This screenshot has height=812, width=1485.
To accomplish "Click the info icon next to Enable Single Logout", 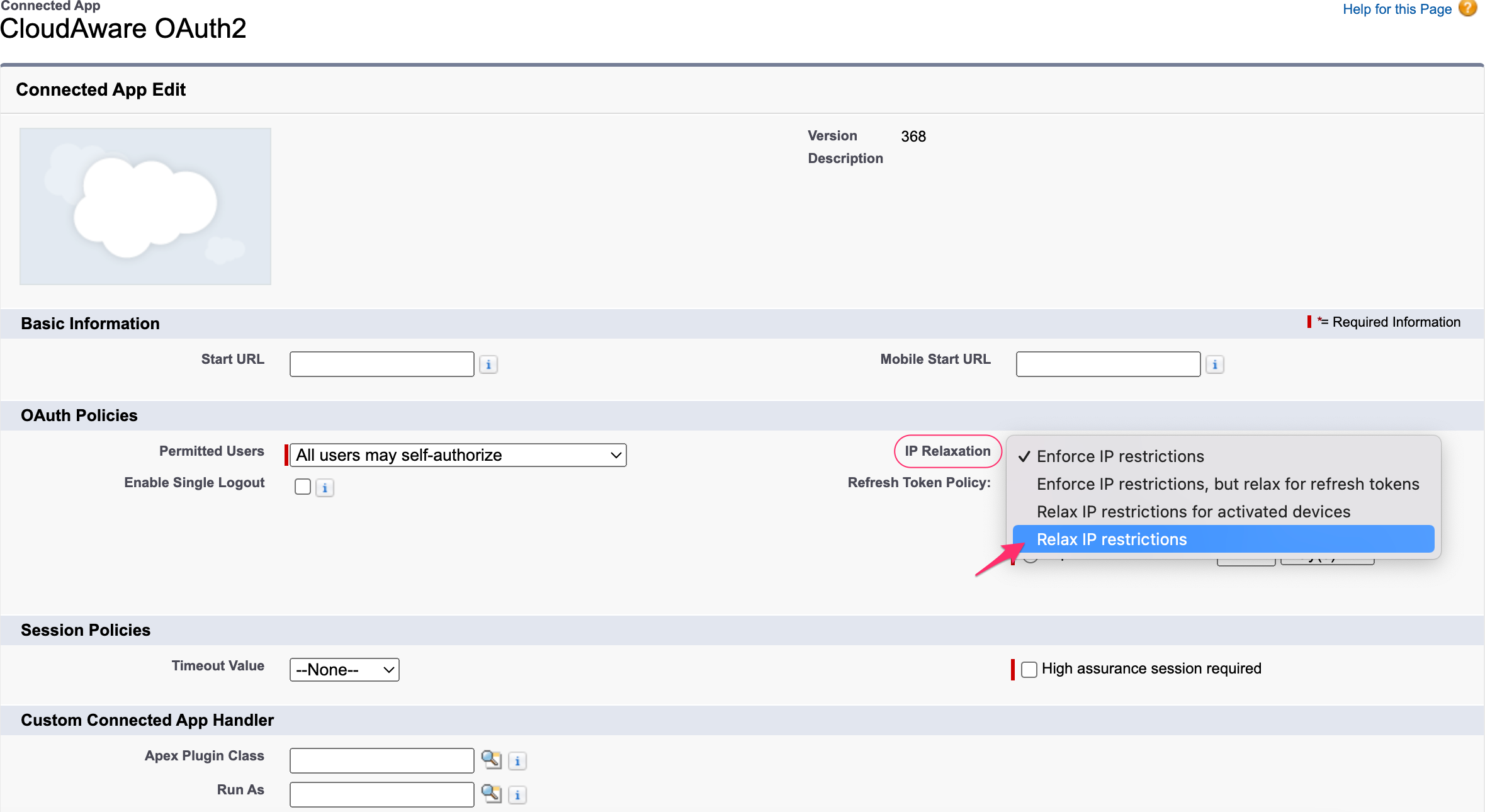I will (325, 487).
